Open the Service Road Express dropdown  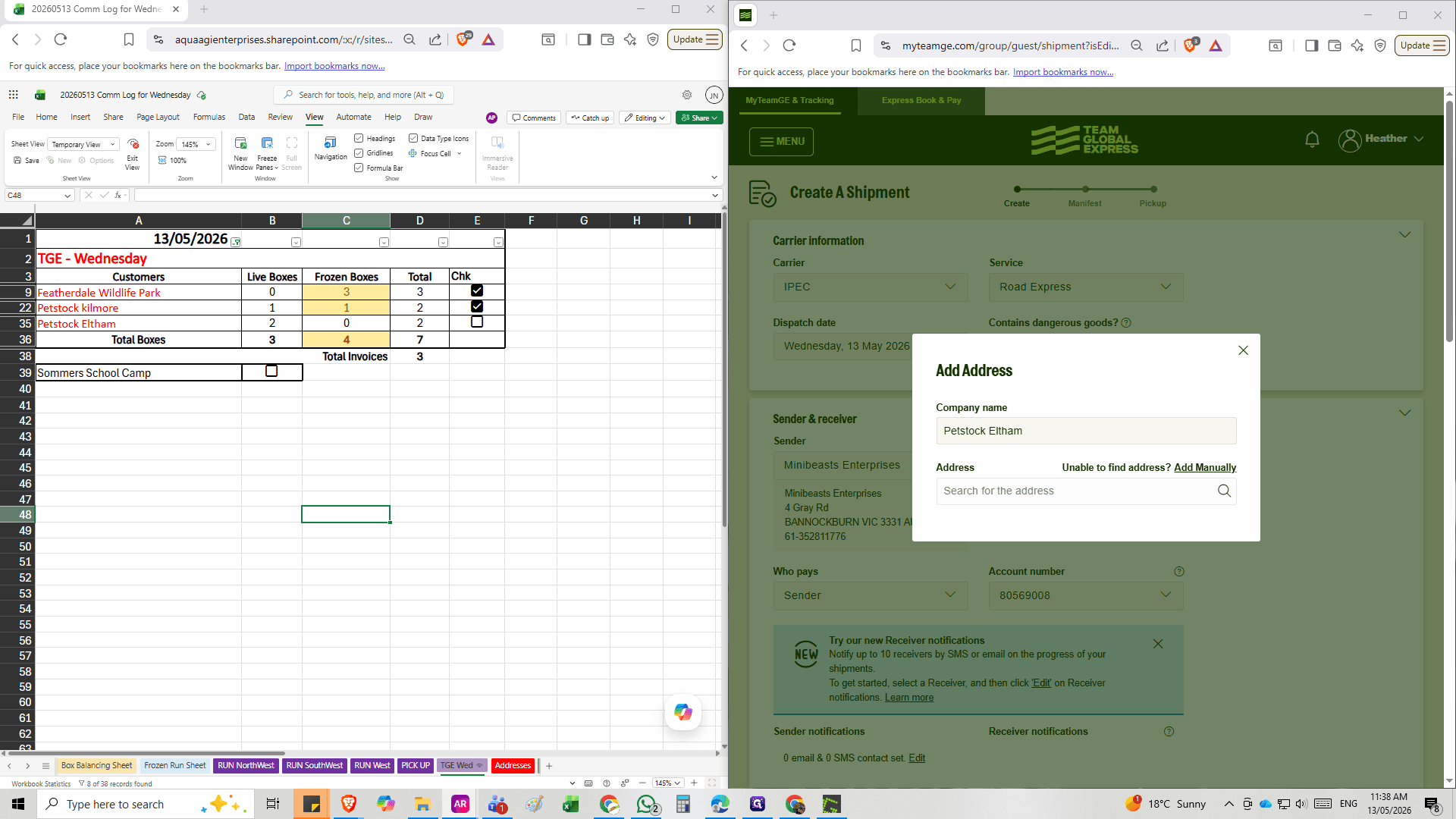pyautogui.click(x=1085, y=287)
